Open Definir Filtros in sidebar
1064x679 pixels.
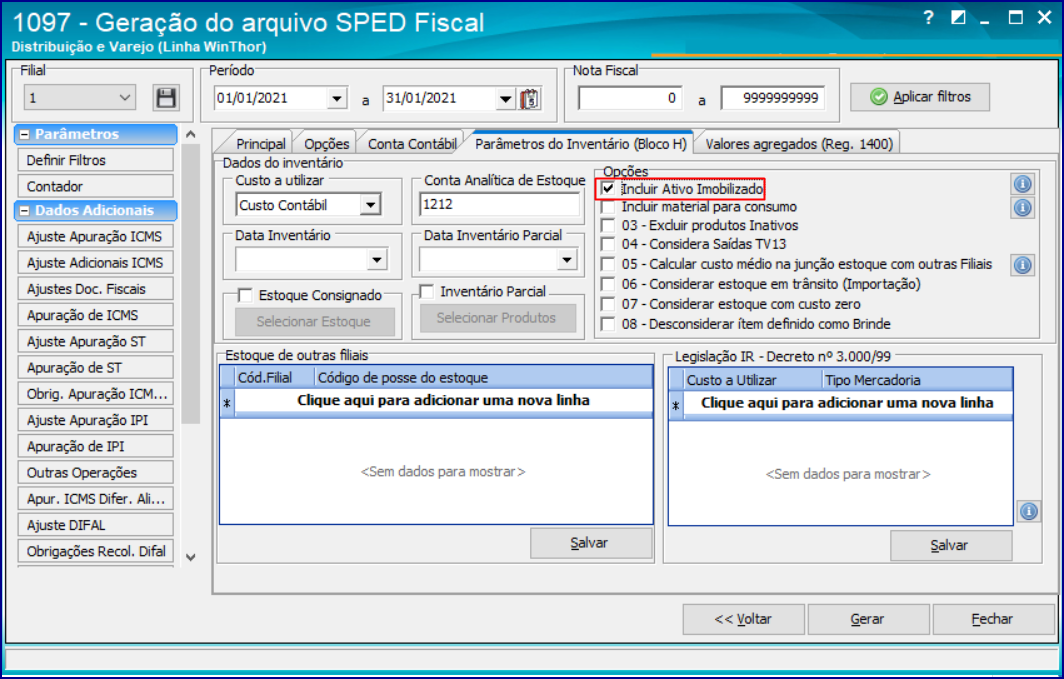[95, 160]
